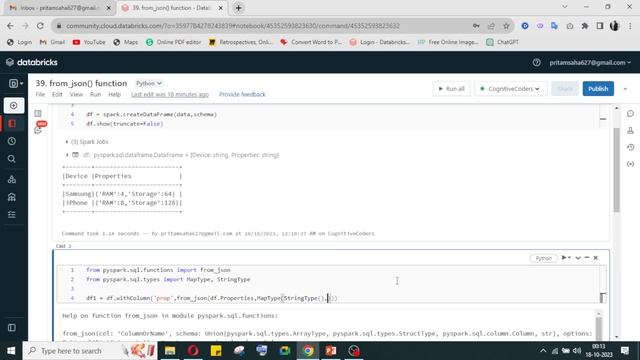This screenshot has height=360, width=640.
Task: Open the Comments icon on right panel
Action: click(631, 114)
